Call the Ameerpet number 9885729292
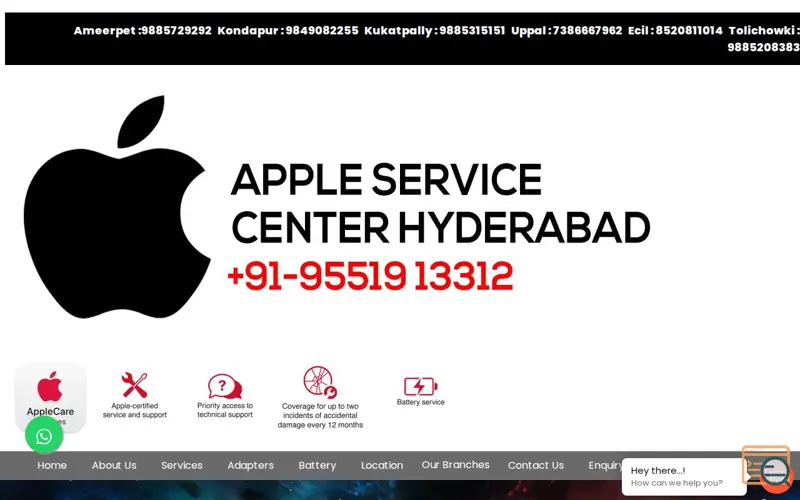 point(176,31)
